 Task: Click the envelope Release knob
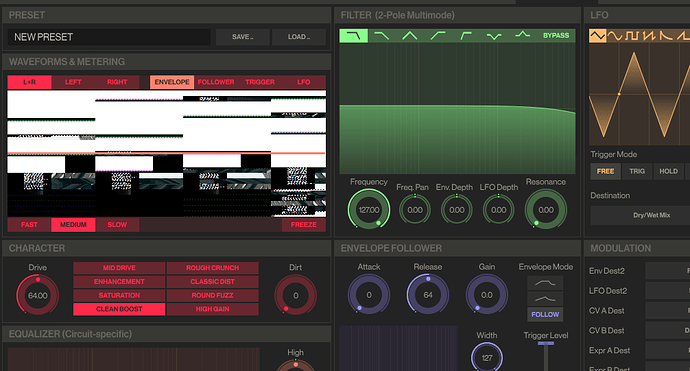[428, 295]
